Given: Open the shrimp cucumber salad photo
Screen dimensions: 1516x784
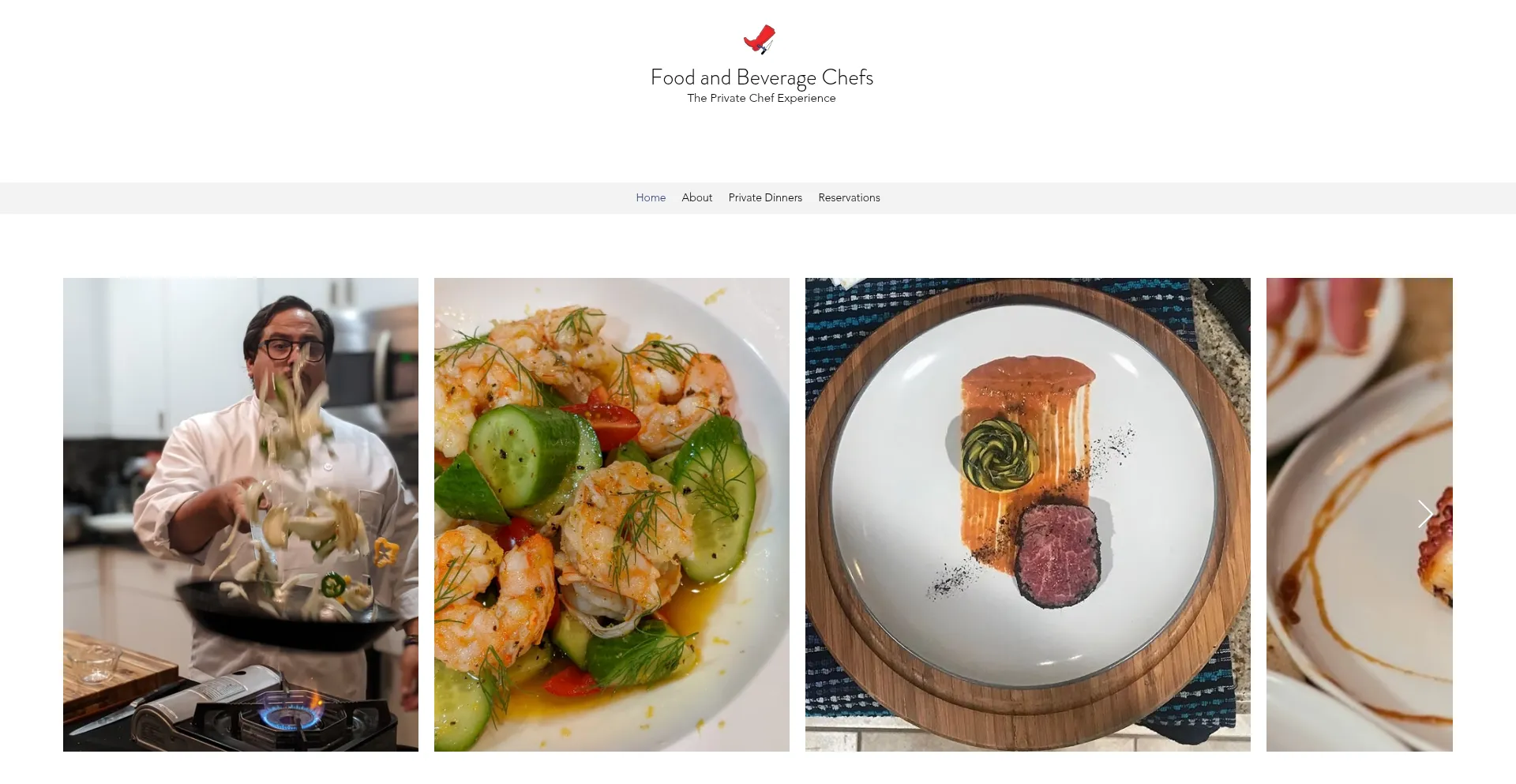Looking at the screenshot, I should coord(612,514).
